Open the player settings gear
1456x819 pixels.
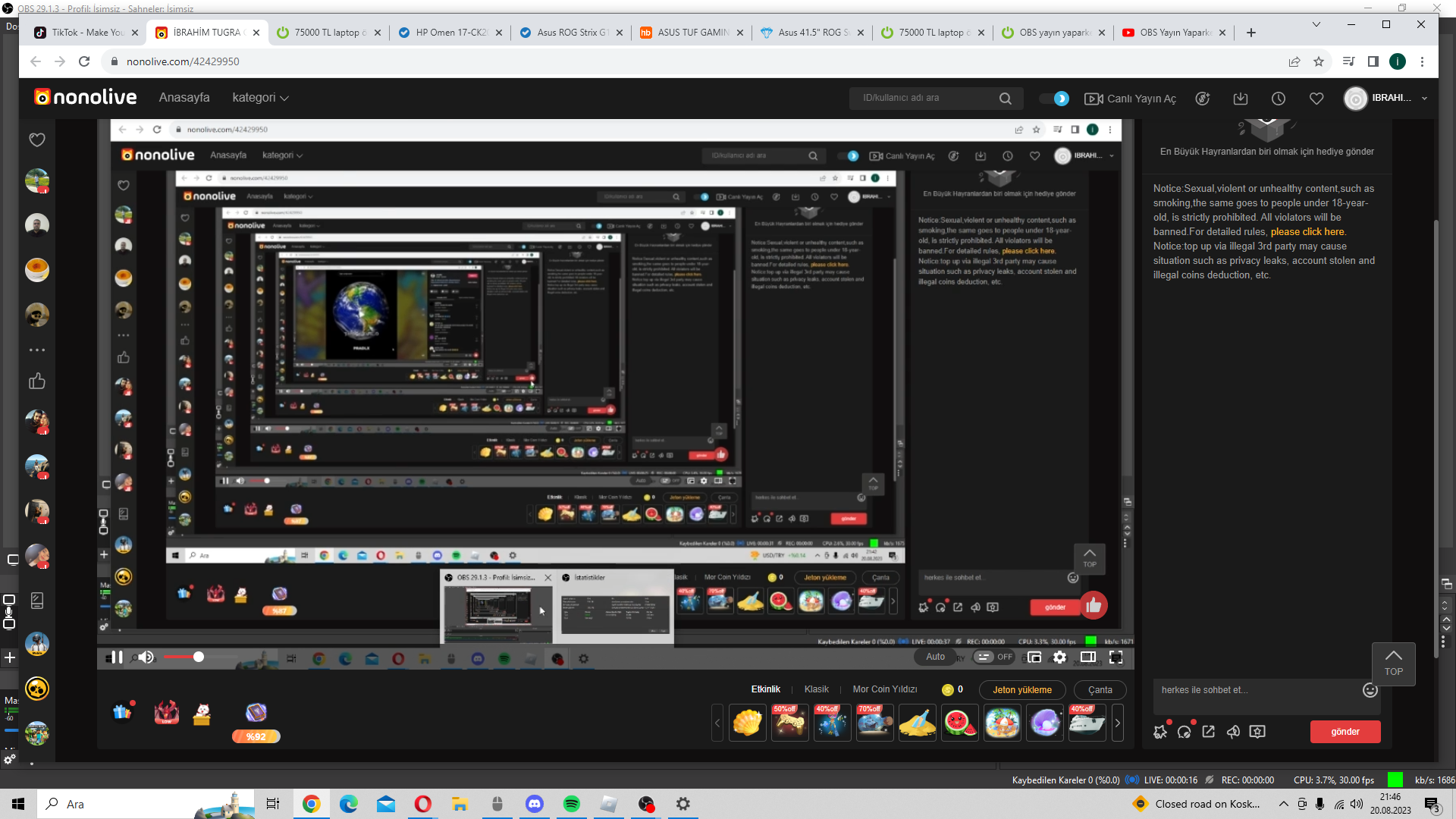[1060, 657]
